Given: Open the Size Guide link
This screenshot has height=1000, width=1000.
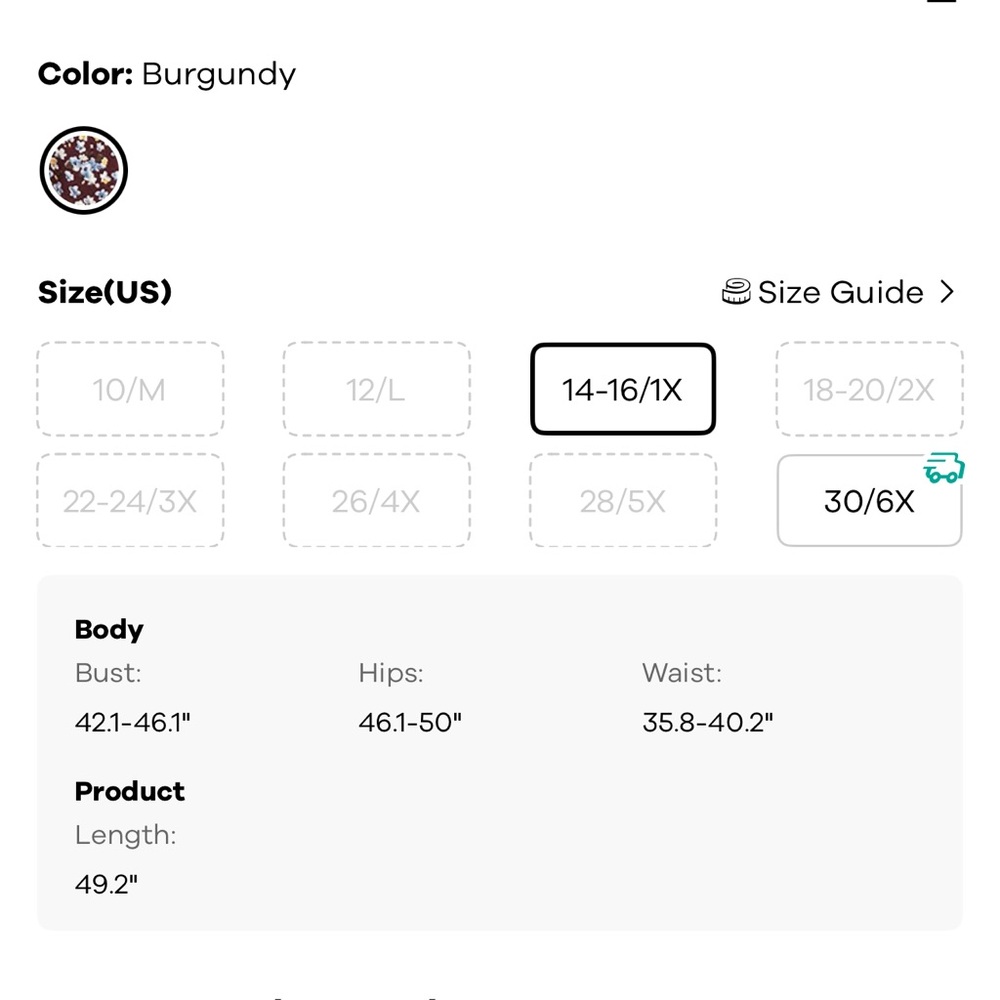Looking at the screenshot, I should coord(839,292).
